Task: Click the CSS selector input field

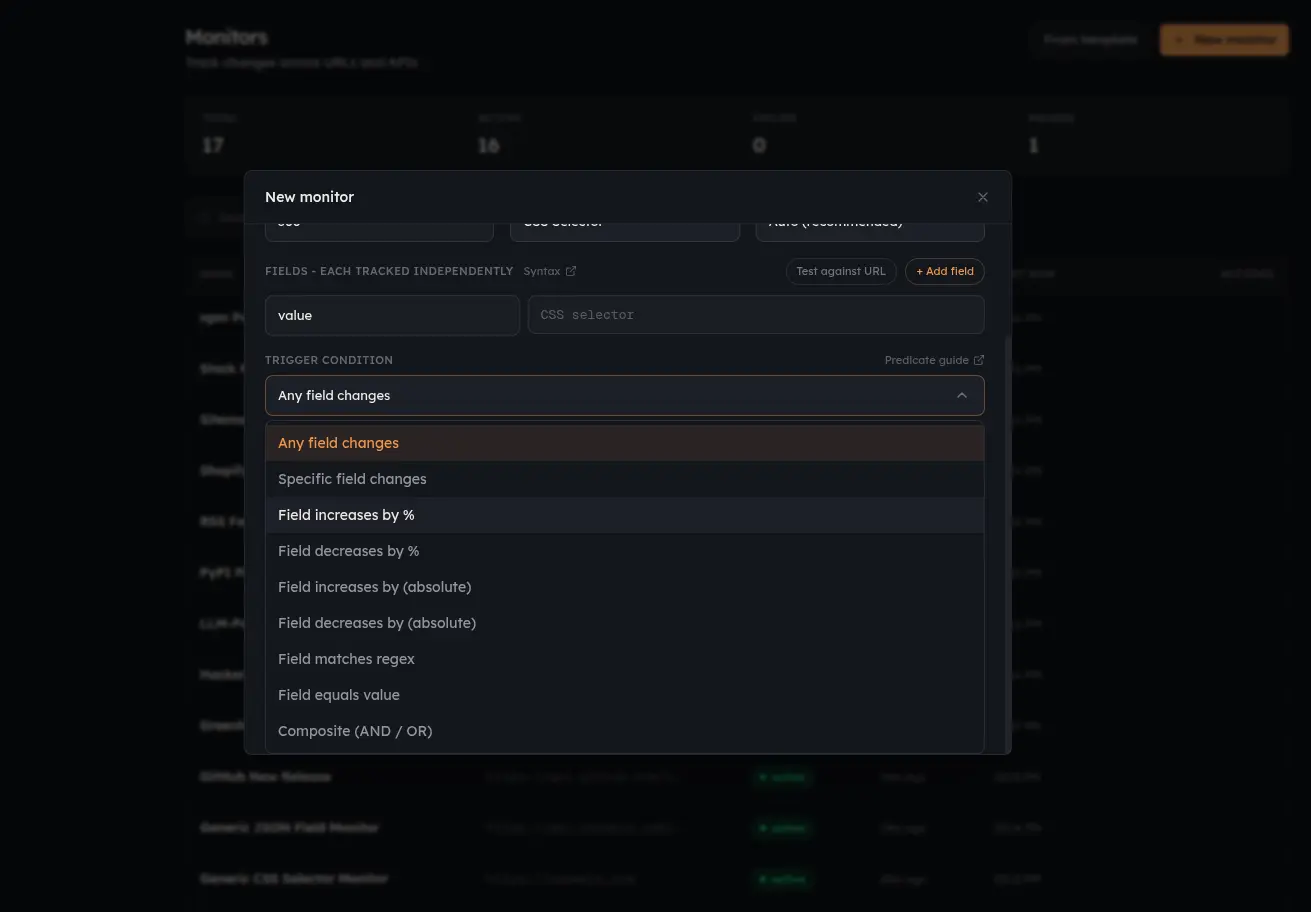Action: pyautogui.click(x=756, y=315)
